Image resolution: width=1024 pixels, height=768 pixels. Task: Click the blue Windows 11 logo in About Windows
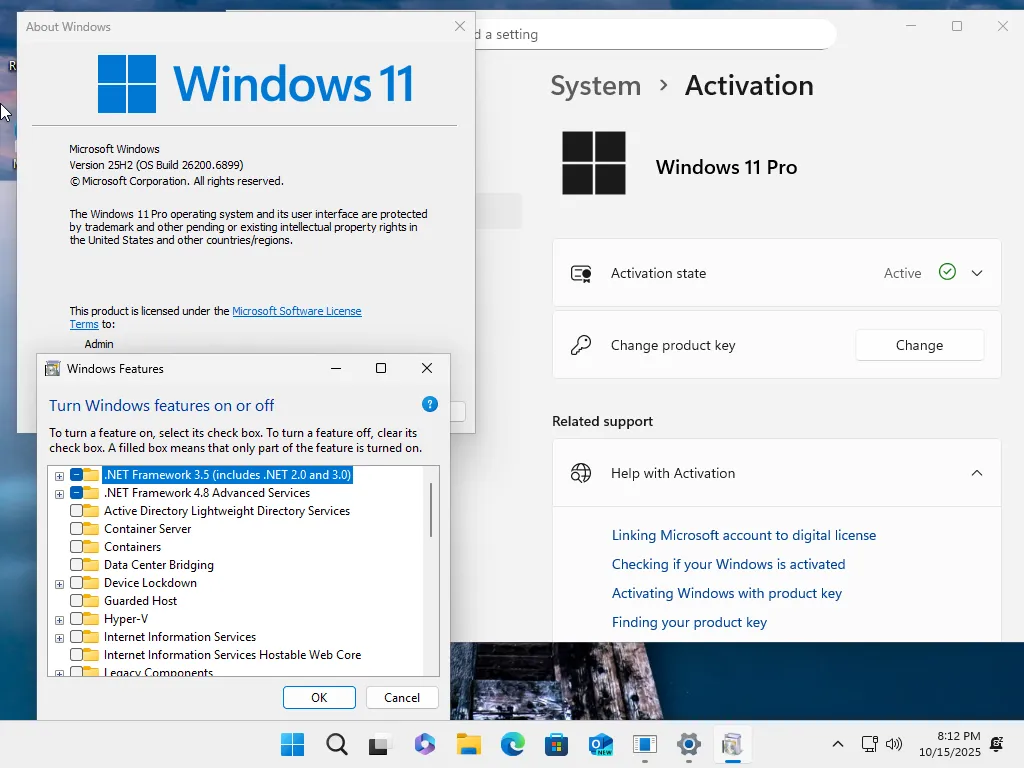tap(127, 84)
